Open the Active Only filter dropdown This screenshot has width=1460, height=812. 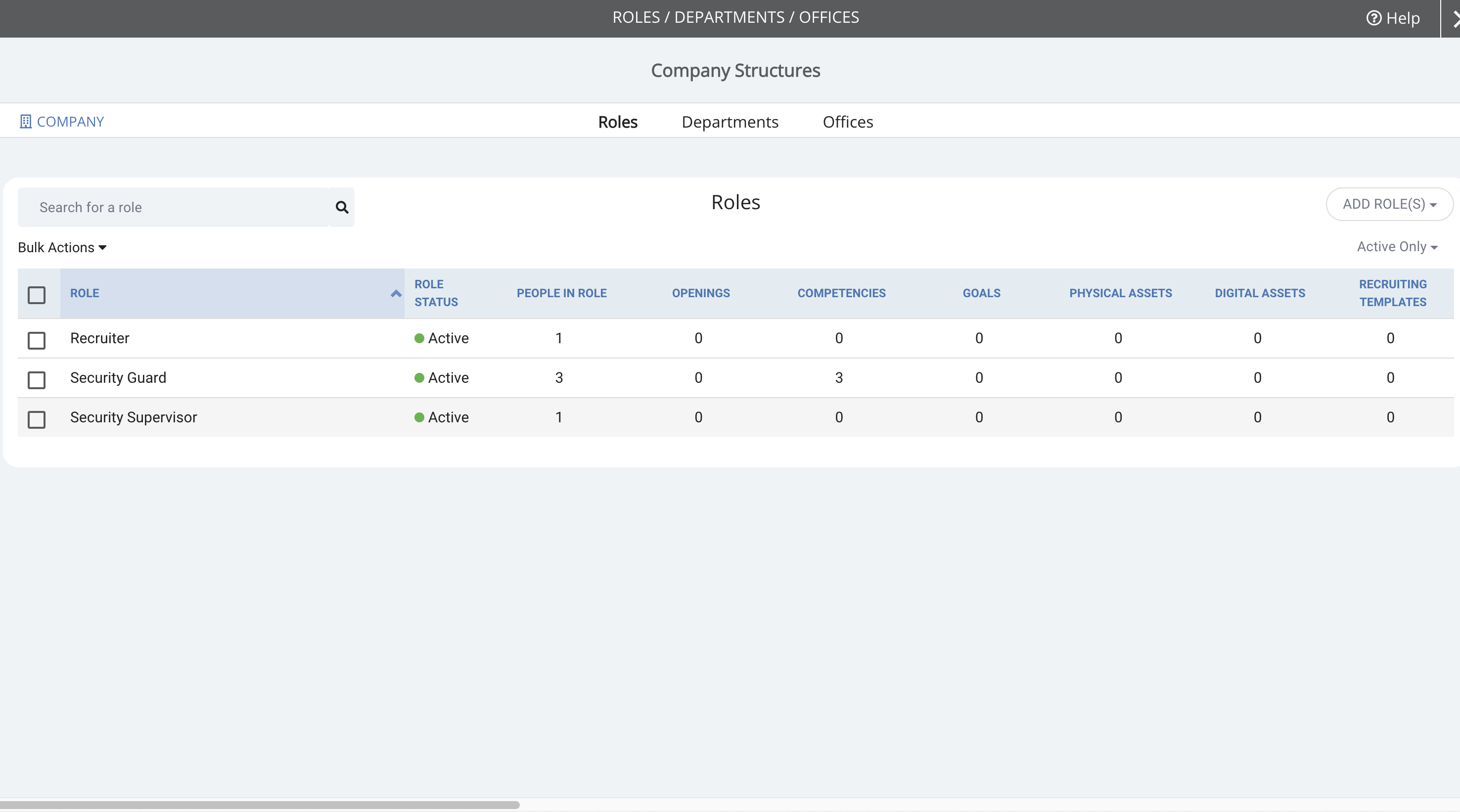tap(1397, 247)
